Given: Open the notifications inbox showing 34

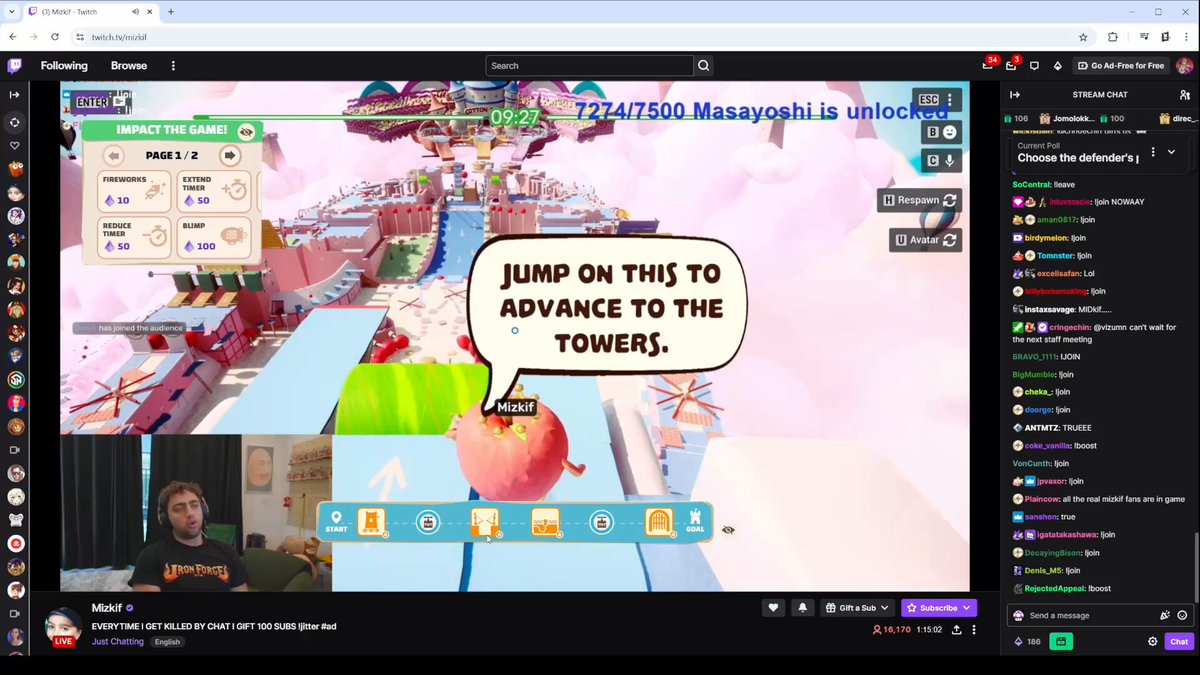Looking at the screenshot, I should pyautogui.click(x=988, y=65).
